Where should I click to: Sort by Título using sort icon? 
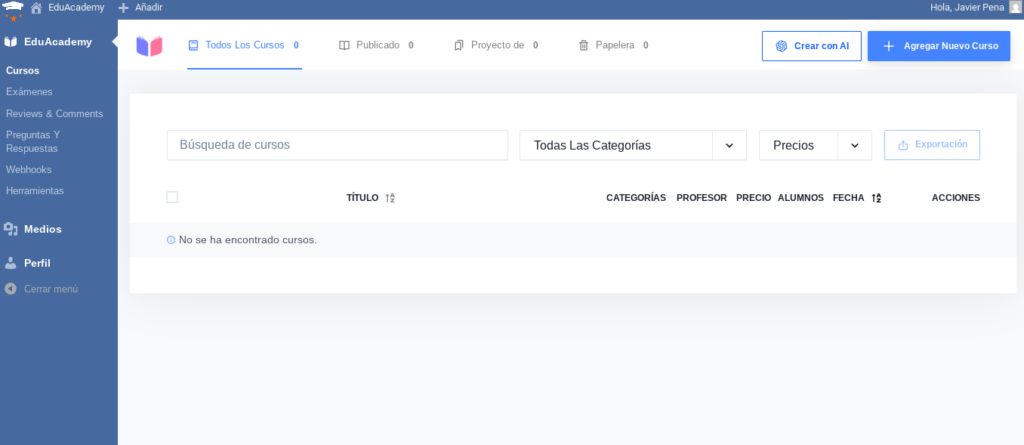390,198
